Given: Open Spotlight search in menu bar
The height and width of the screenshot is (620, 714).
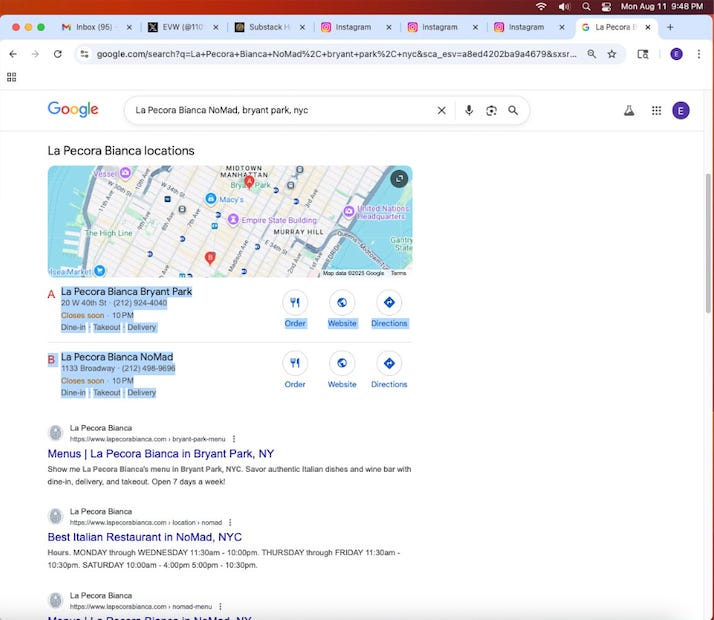Looking at the screenshot, I should pyautogui.click(x=586, y=6).
